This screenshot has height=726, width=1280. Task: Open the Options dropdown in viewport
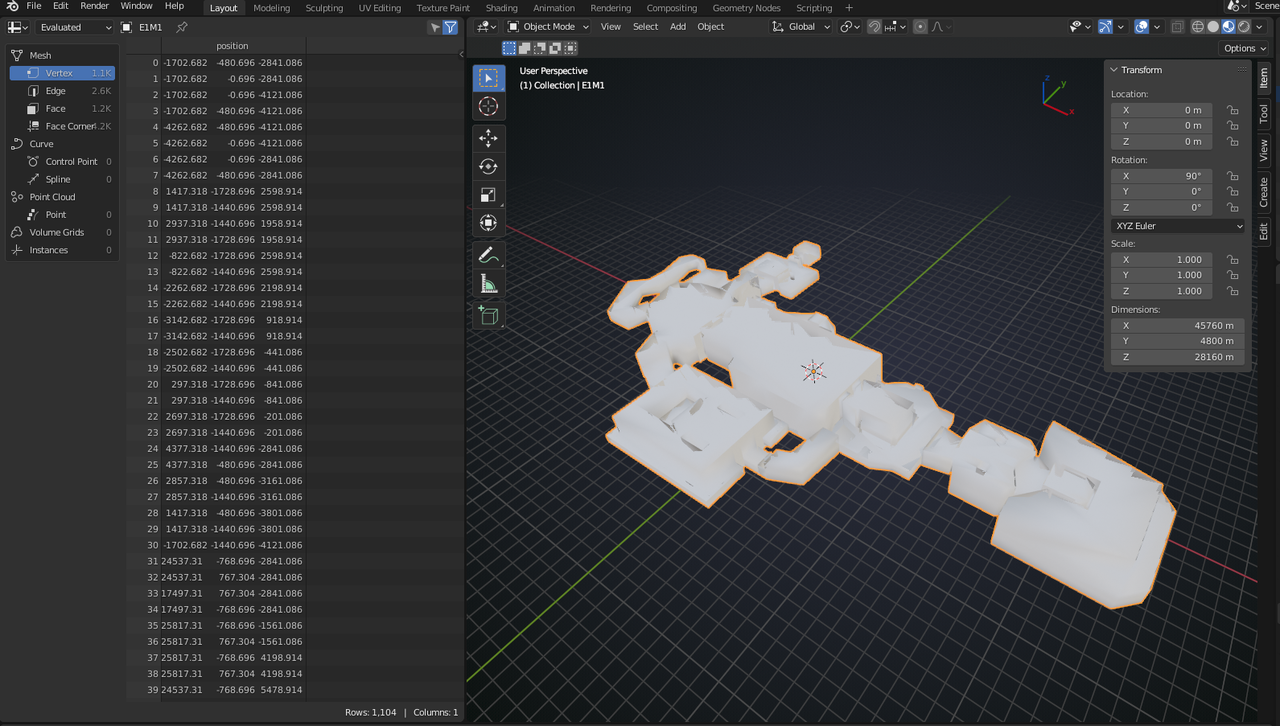pyautogui.click(x=1244, y=48)
